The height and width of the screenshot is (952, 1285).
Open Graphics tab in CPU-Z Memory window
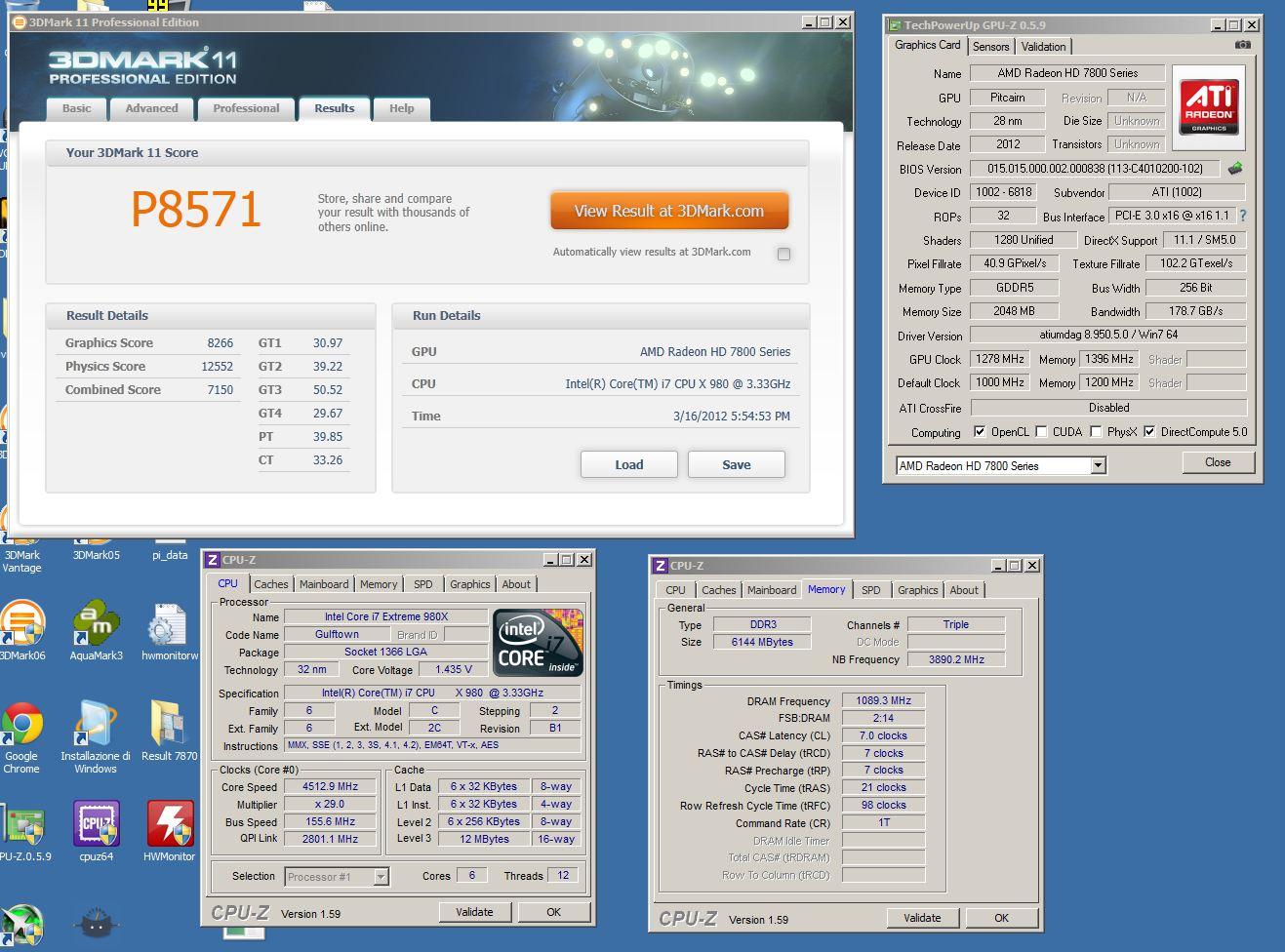(918, 590)
